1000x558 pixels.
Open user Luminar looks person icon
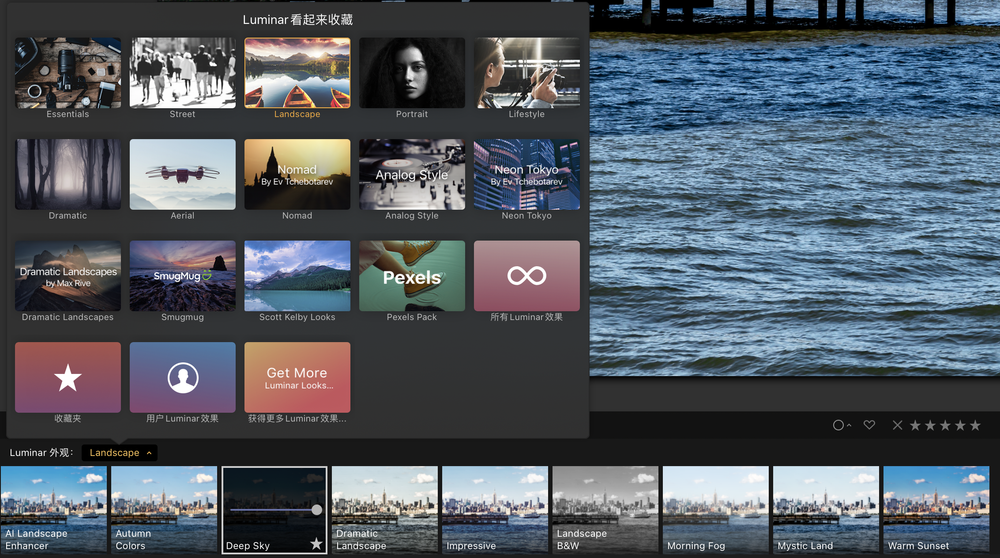pos(182,378)
